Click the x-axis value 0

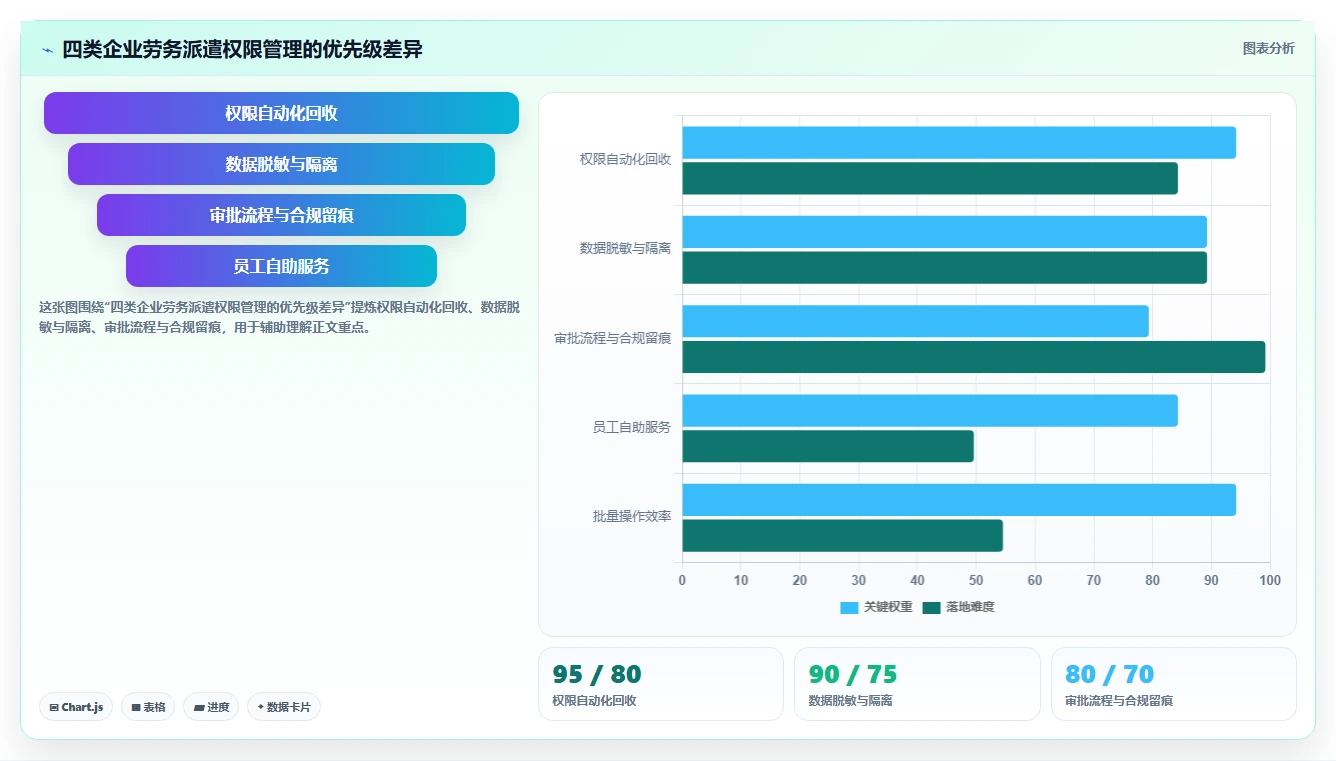tap(683, 580)
